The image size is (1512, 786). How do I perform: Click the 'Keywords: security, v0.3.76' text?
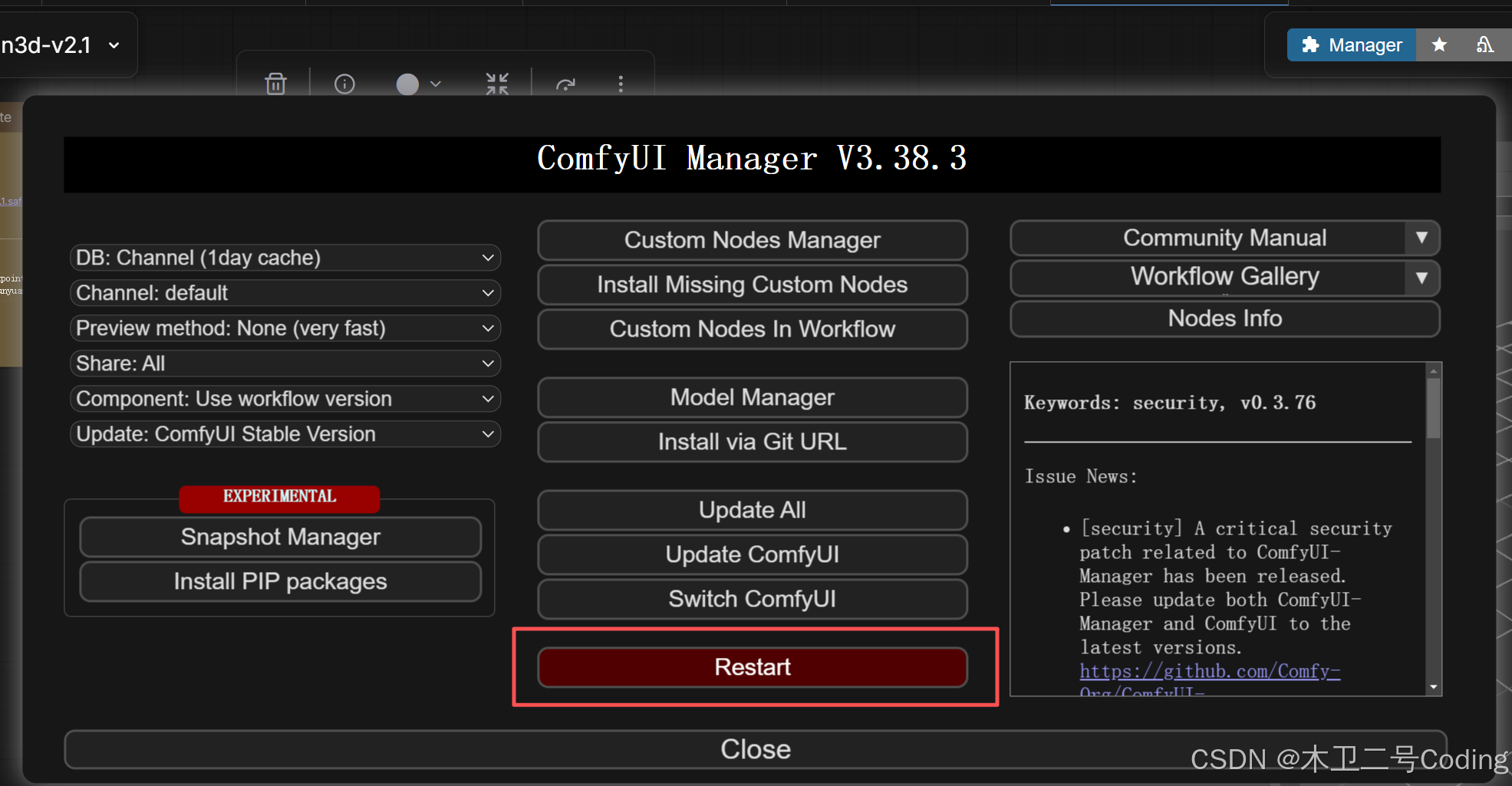click(x=1169, y=403)
